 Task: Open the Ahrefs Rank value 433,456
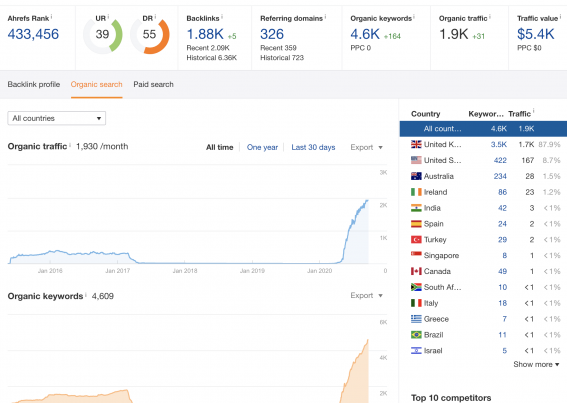pos(33,34)
